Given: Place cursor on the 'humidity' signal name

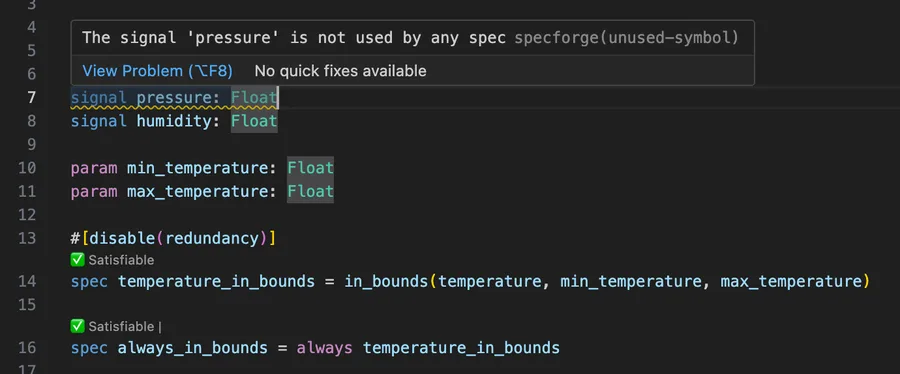Looking at the screenshot, I should 173,121.
